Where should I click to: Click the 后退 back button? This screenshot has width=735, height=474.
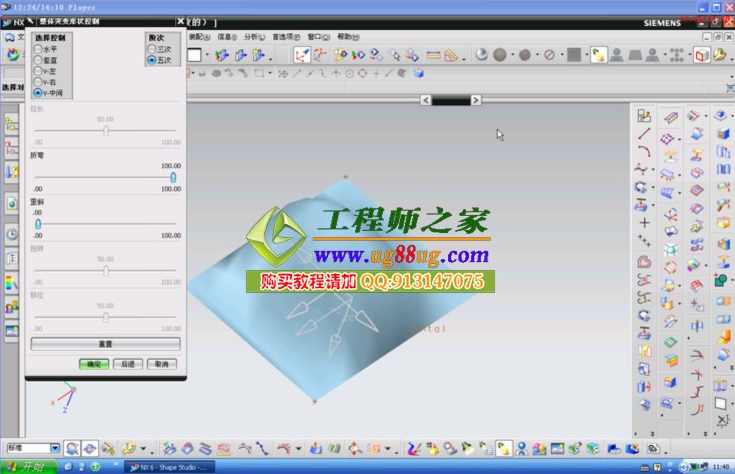coord(128,364)
